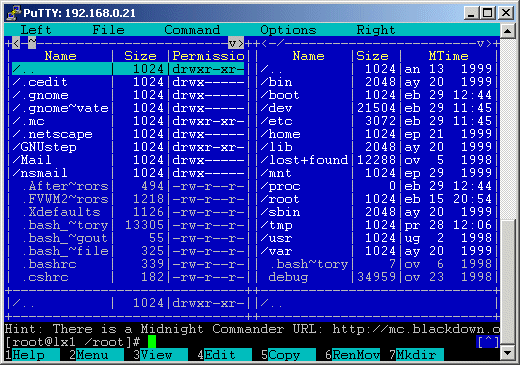The width and height of the screenshot is (520, 365).
Task: Select the /usr directory in right panel
Action: pyautogui.click(x=376, y=238)
